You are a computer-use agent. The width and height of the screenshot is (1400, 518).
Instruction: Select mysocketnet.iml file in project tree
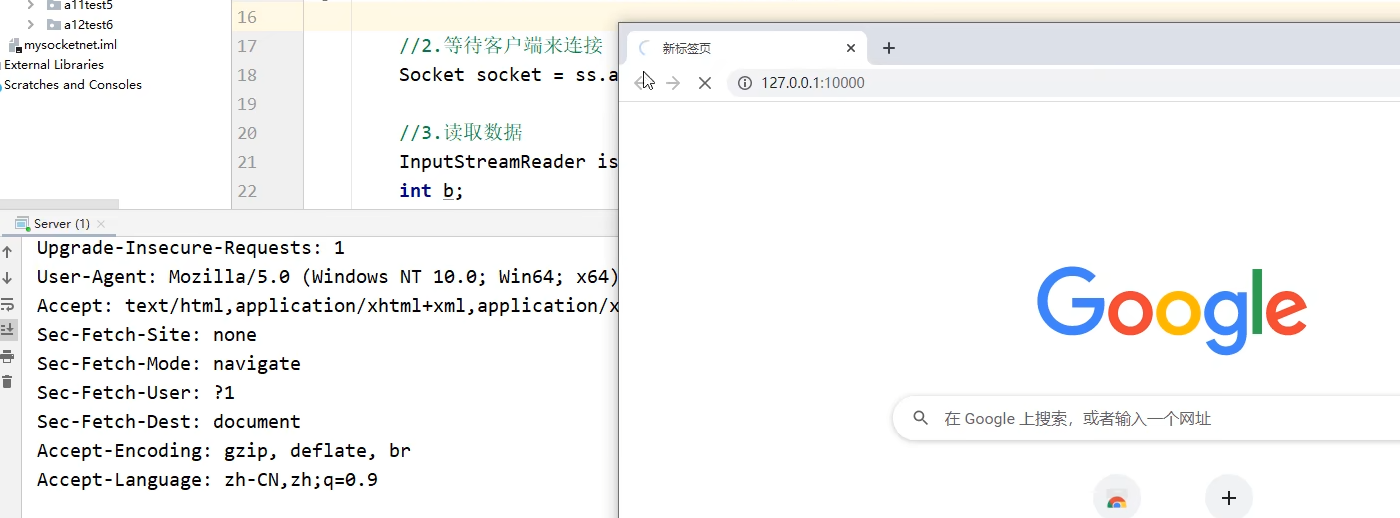tap(70, 45)
